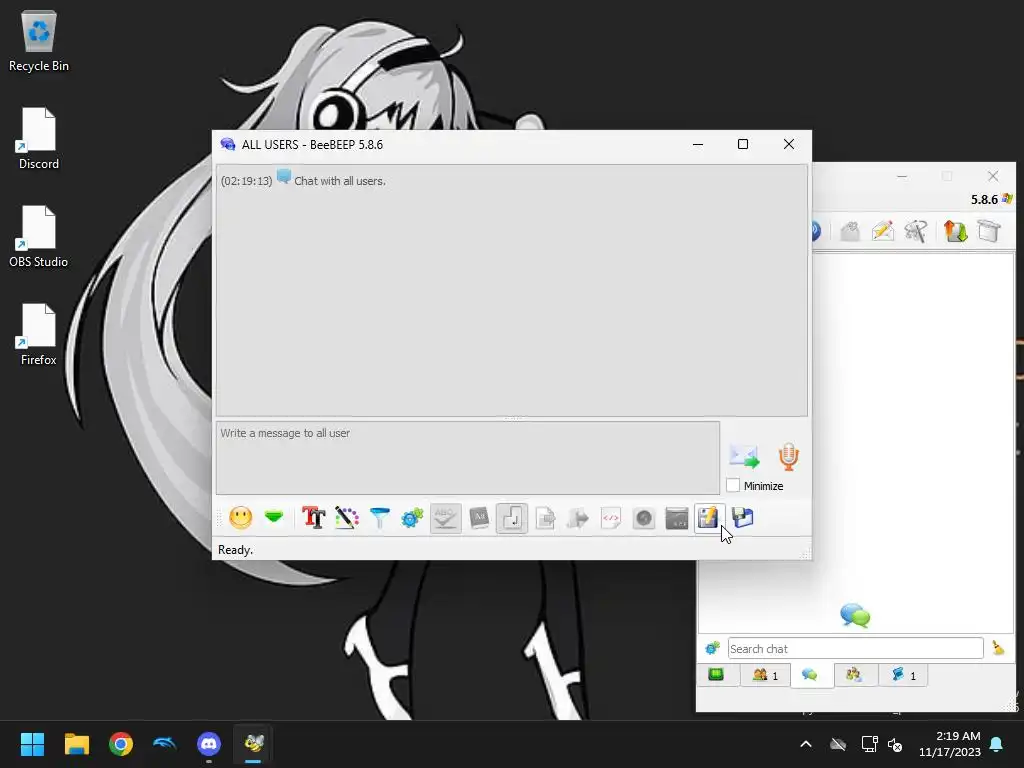1024x768 pixels.
Task: Select the OBS Studio desktop shortcut
Action: pyautogui.click(x=39, y=236)
